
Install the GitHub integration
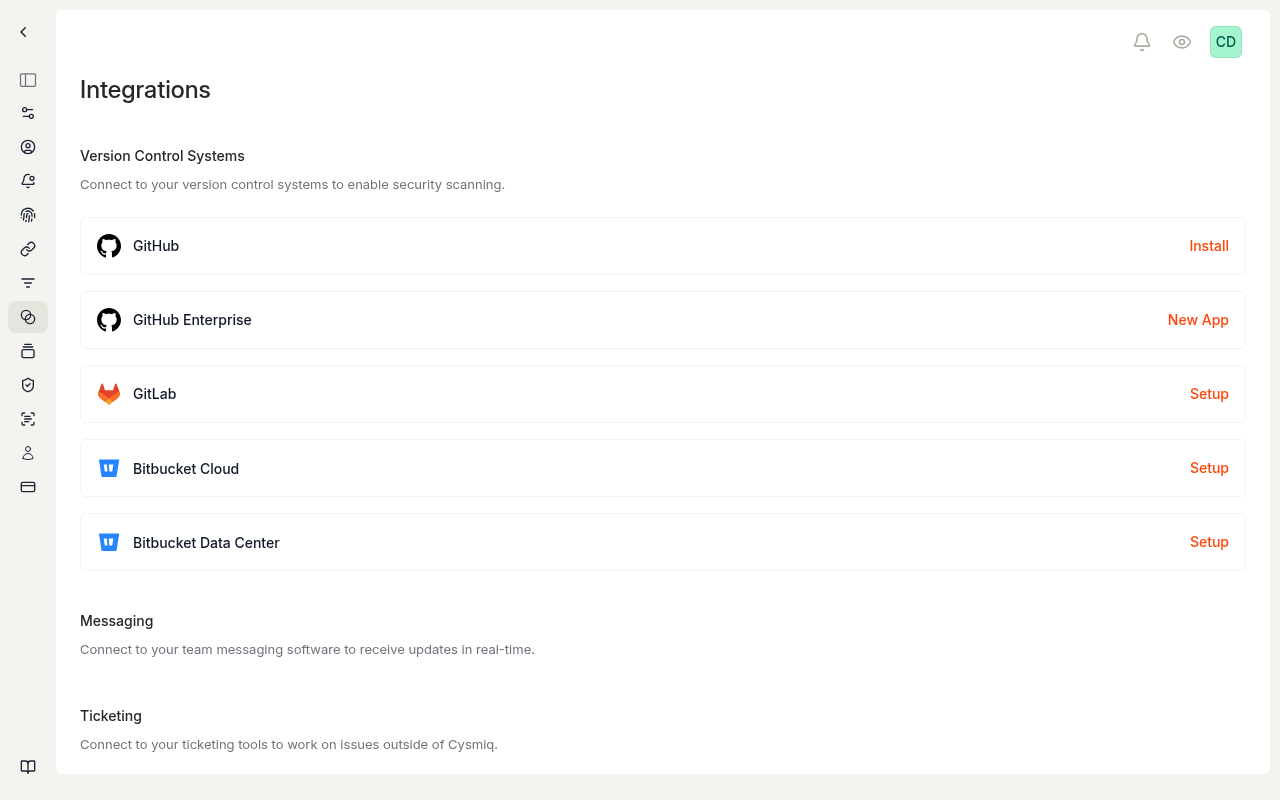coord(1208,245)
